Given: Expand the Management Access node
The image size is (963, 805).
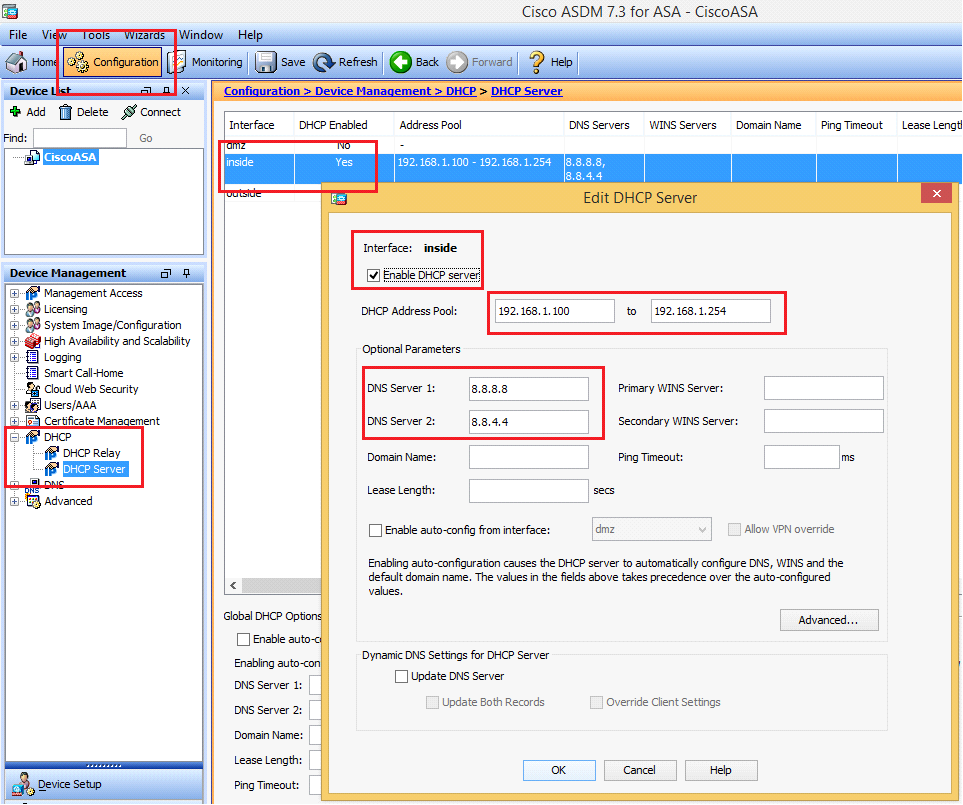Looking at the screenshot, I should [x=14, y=293].
